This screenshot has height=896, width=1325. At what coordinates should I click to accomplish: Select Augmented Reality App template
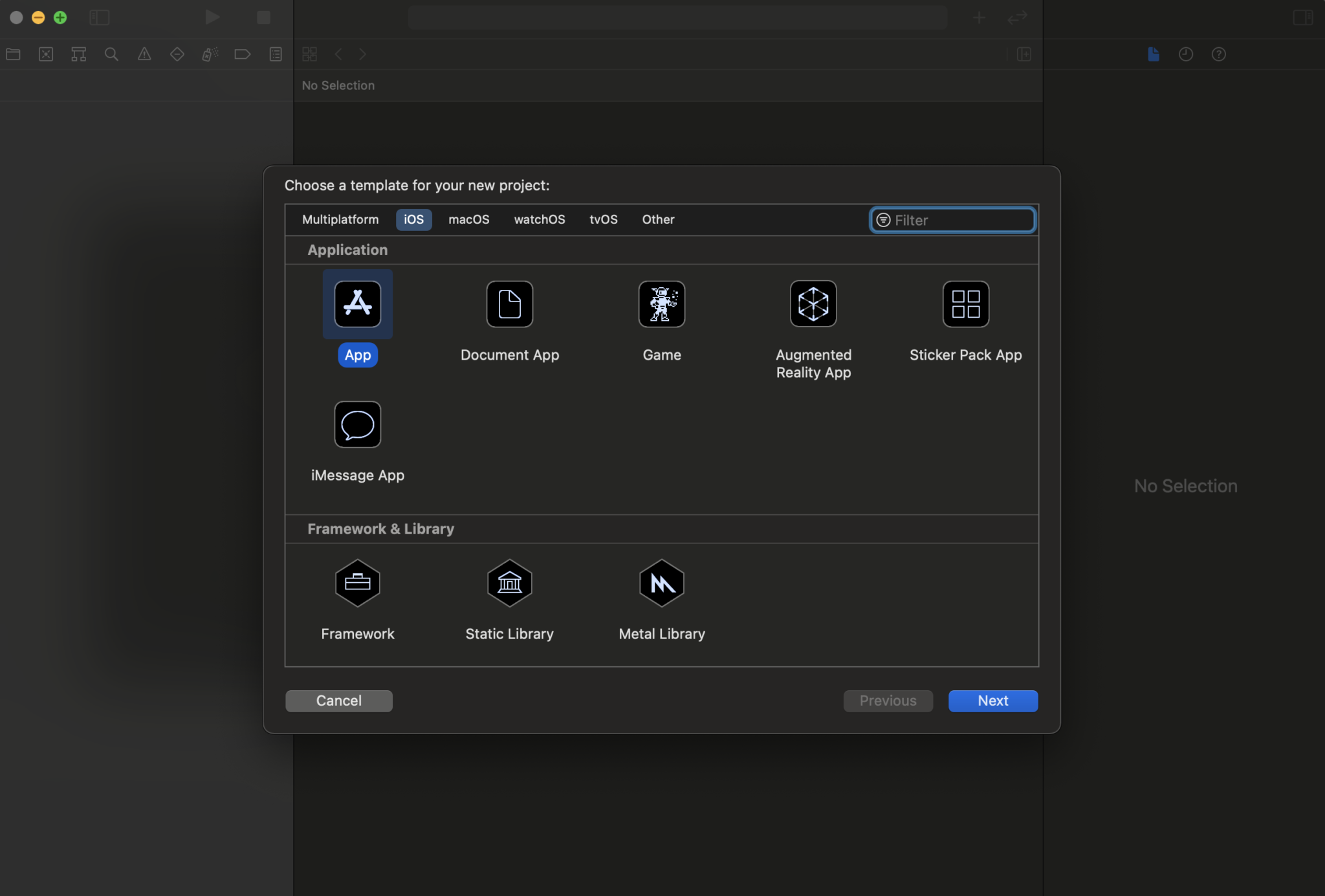coord(813,304)
